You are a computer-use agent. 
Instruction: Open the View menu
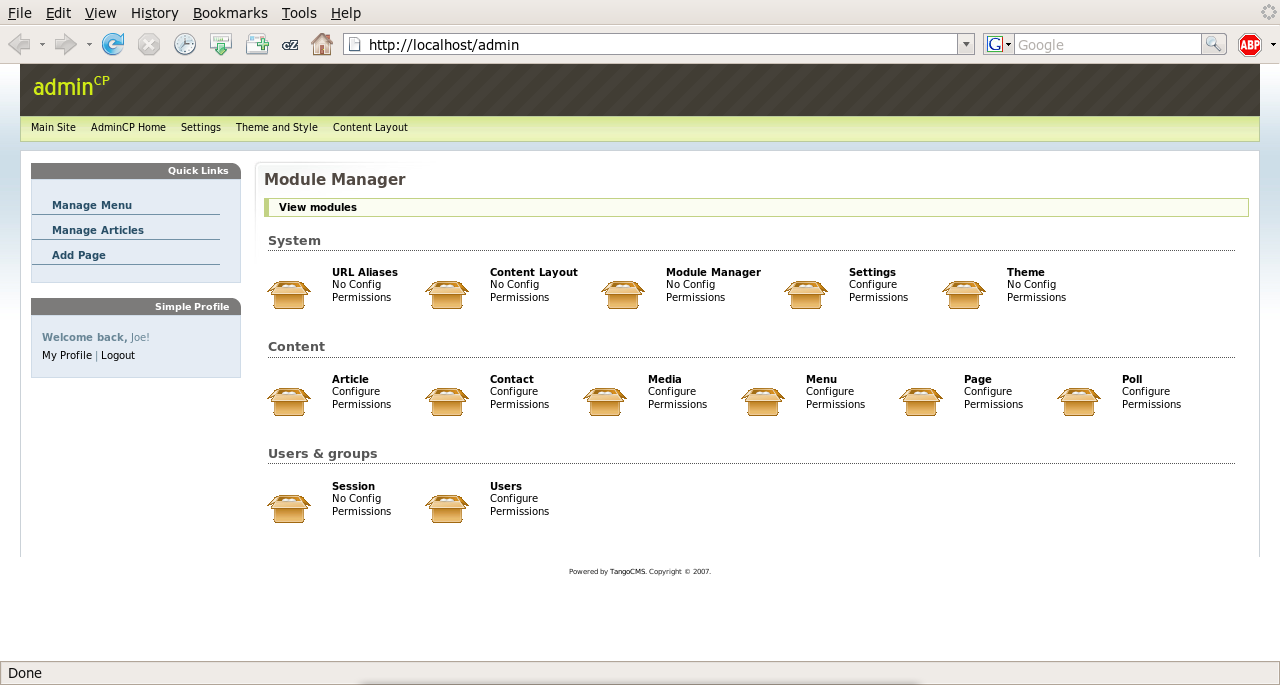(x=101, y=13)
